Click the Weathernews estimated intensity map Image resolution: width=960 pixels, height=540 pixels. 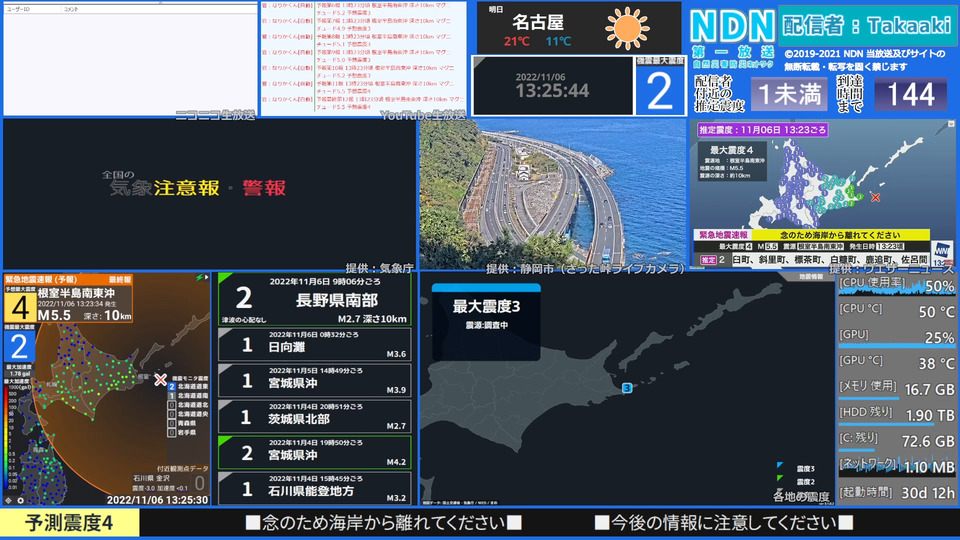[x=822, y=192]
